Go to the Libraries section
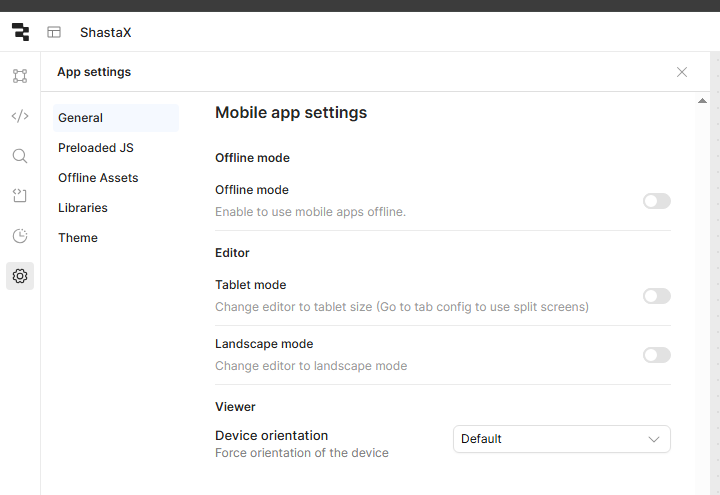Screen dimensions: 720x495 click(x=83, y=208)
